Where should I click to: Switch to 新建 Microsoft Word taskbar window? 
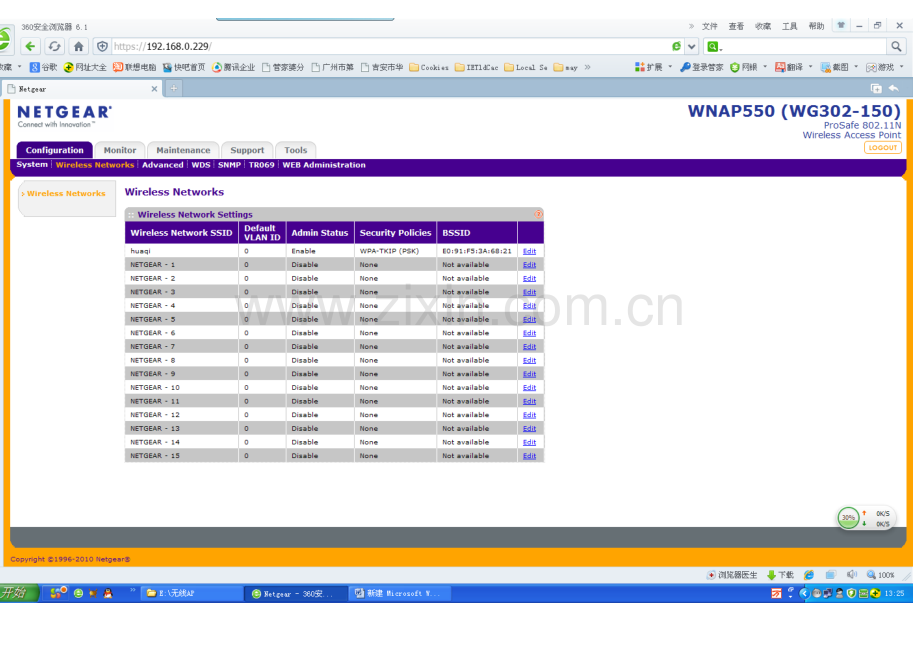[400, 594]
